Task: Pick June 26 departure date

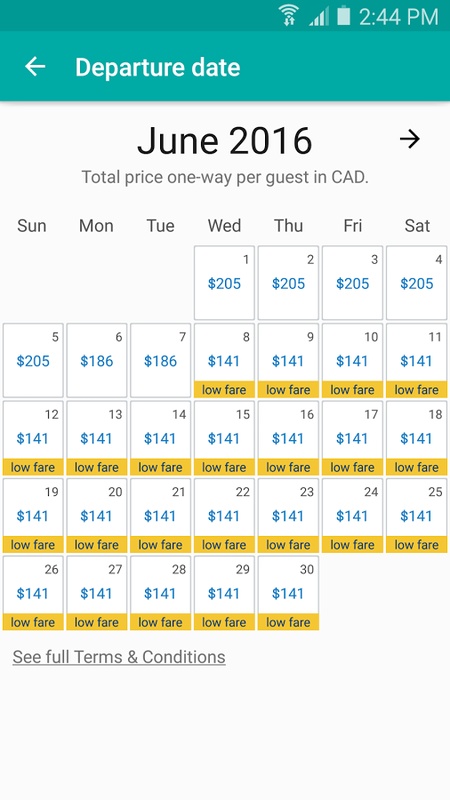Action: point(33,593)
